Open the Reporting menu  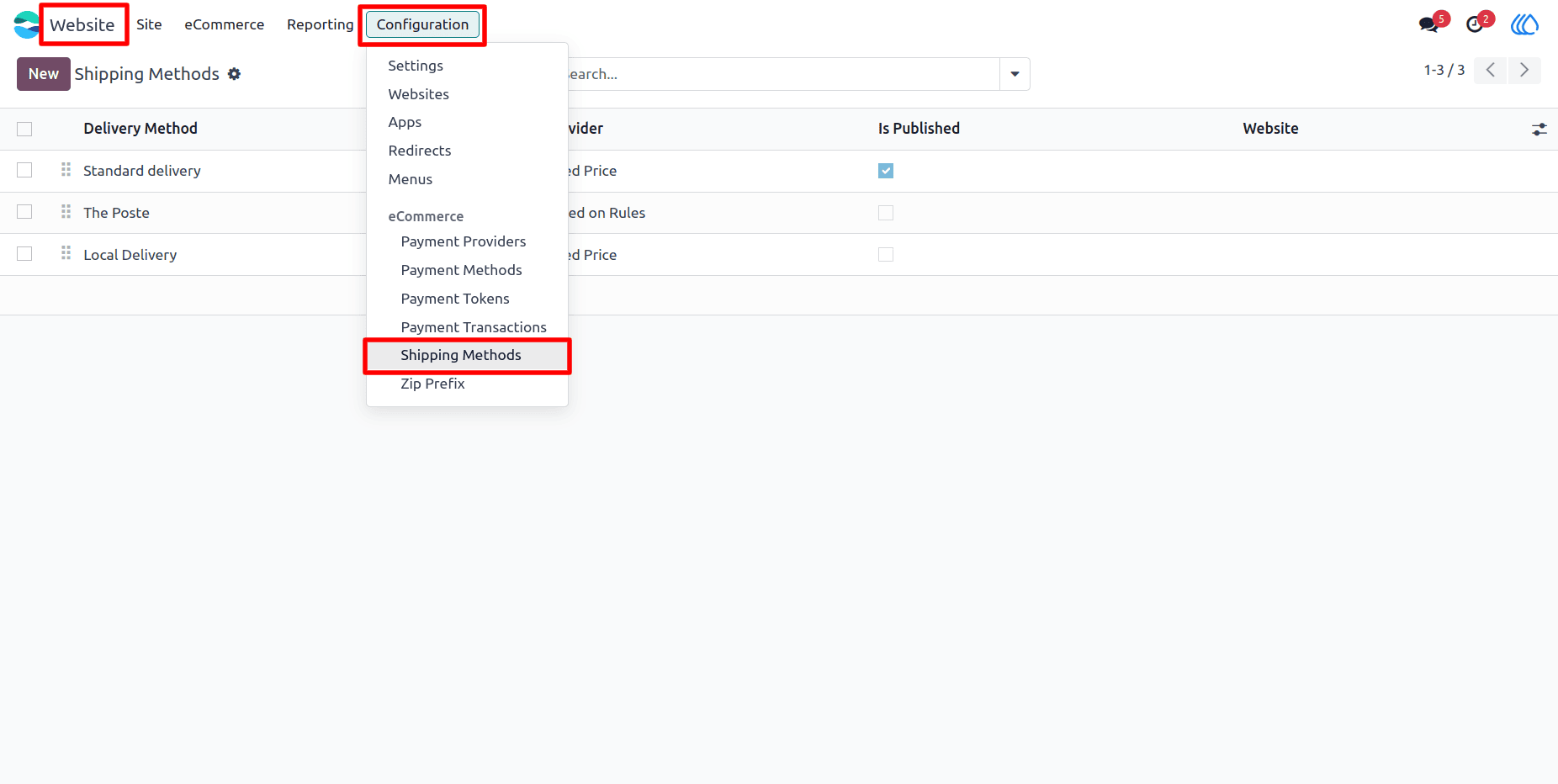(320, 24)
